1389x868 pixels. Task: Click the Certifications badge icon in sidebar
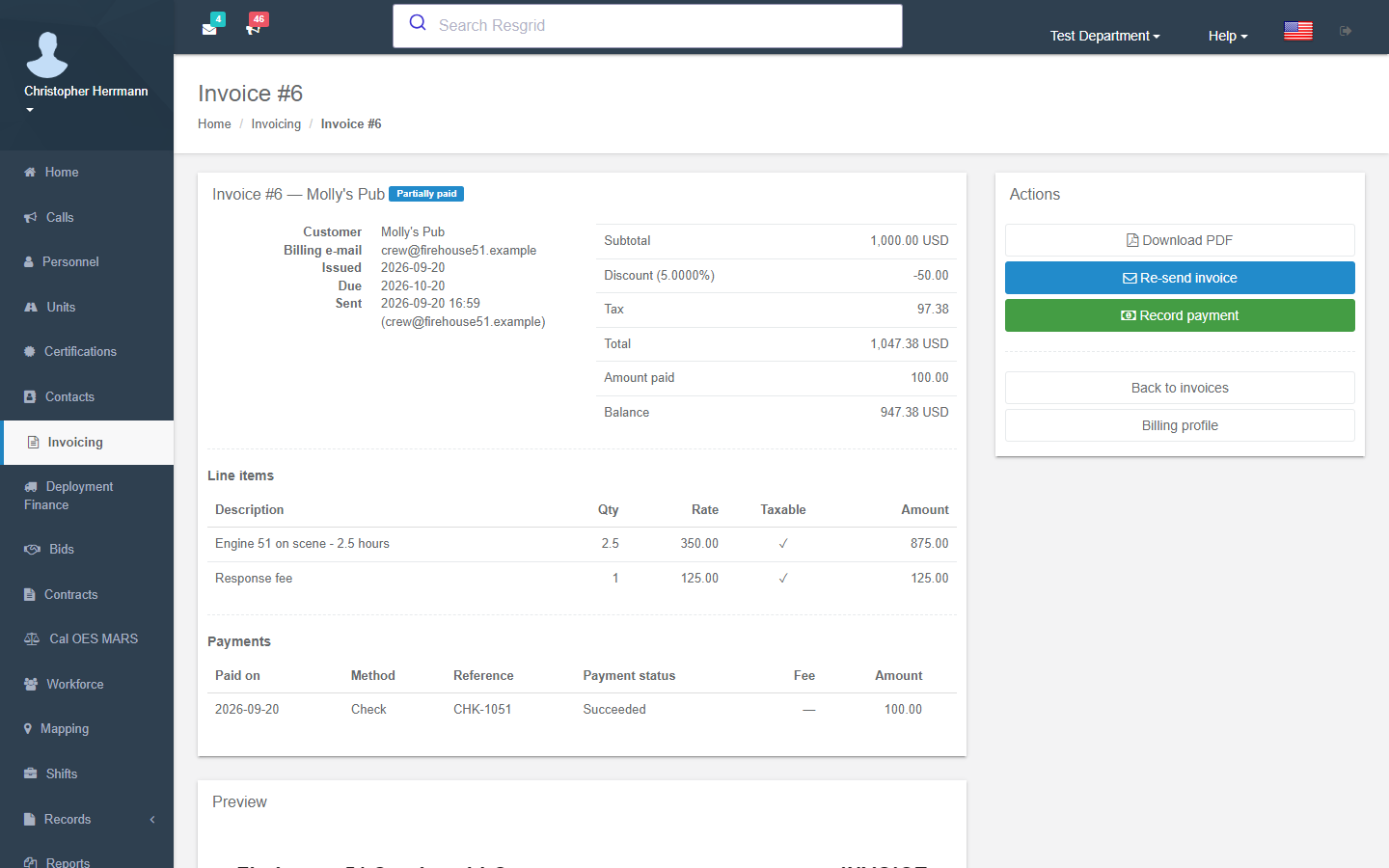[30, 352]
